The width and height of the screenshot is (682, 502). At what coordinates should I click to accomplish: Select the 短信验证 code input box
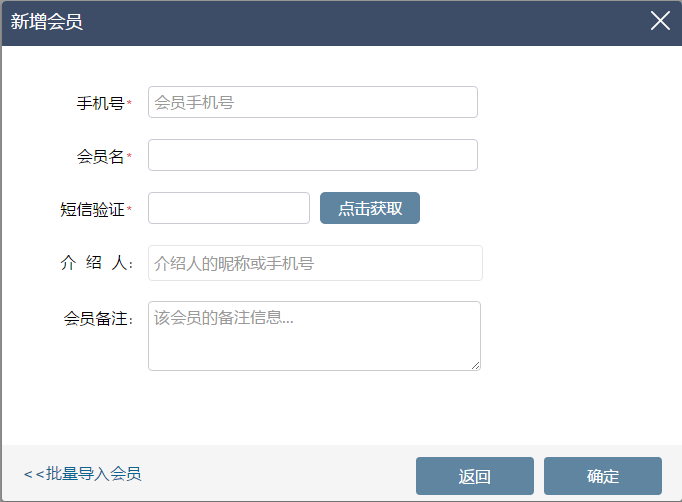[x=229, y=208]
